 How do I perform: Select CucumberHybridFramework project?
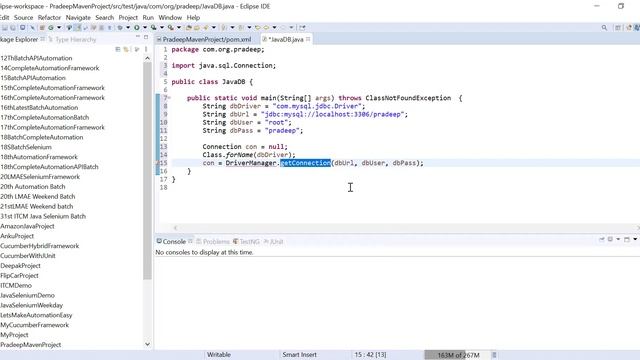(x=40, y=246)
